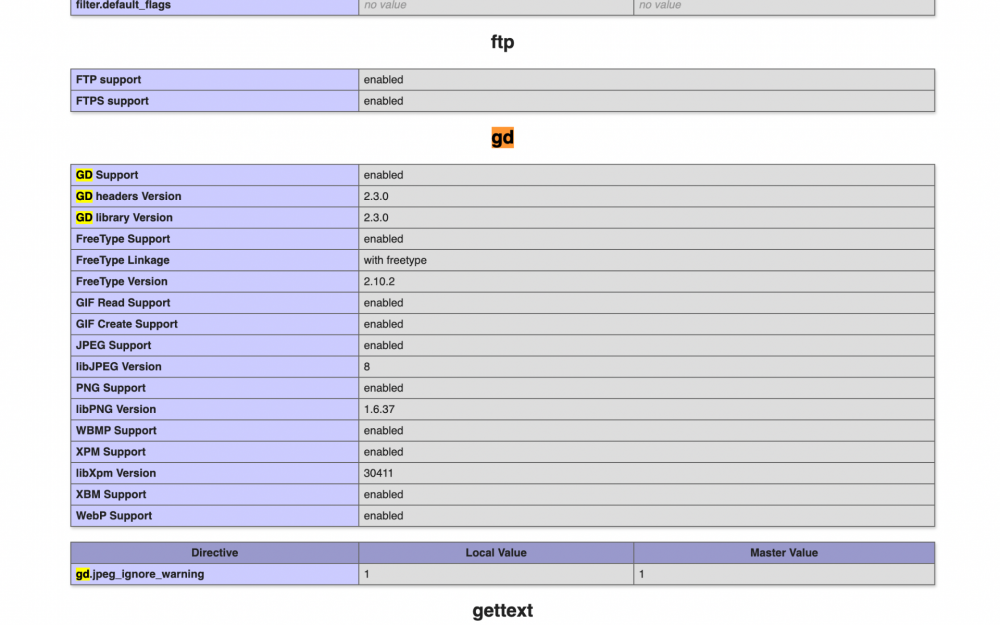Click the master value '1' for gd.jpeg_ignore_warning

point(642,574)
